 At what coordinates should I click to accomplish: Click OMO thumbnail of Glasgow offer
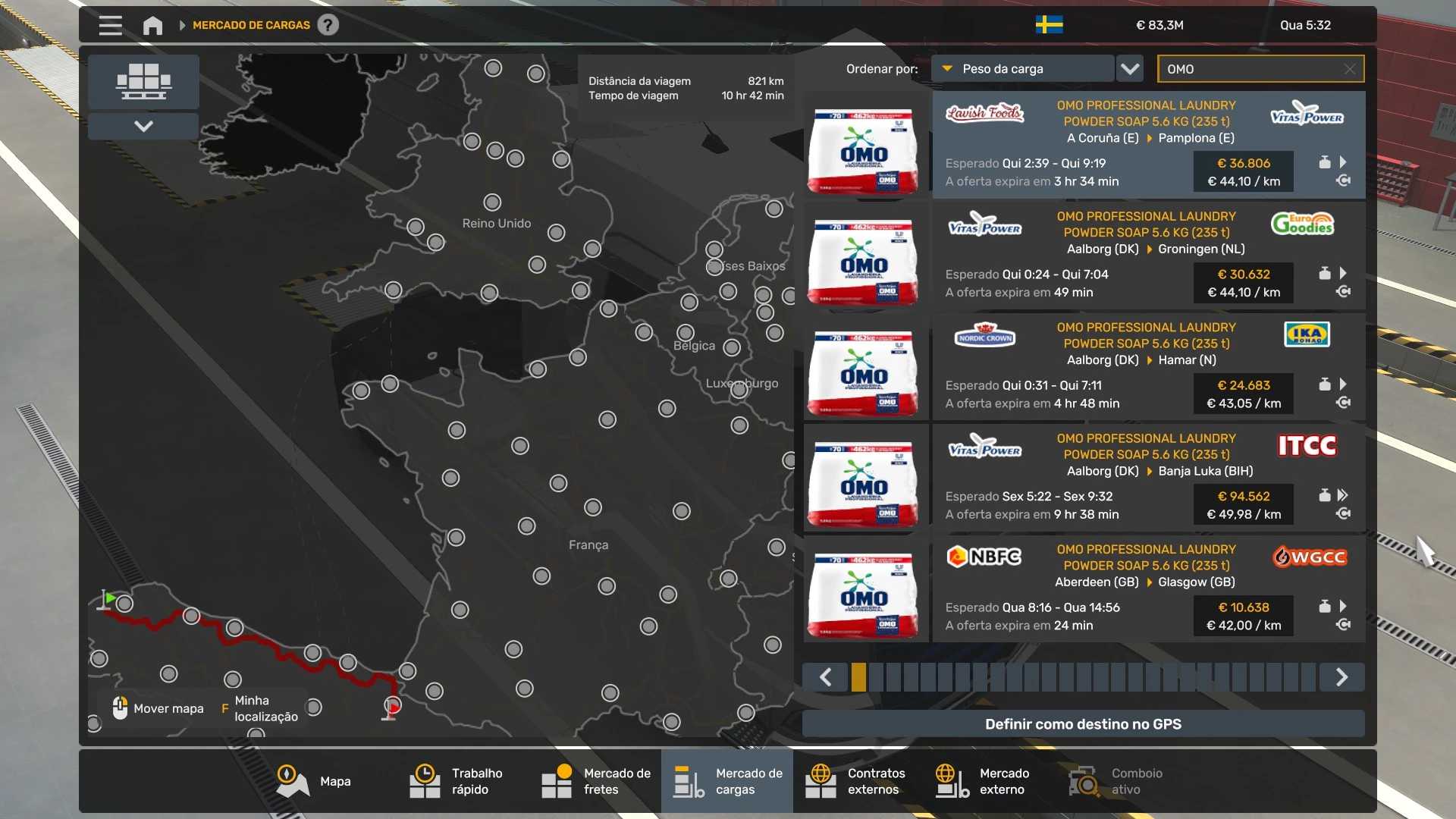pyautogui.click(x=865, y=589)
